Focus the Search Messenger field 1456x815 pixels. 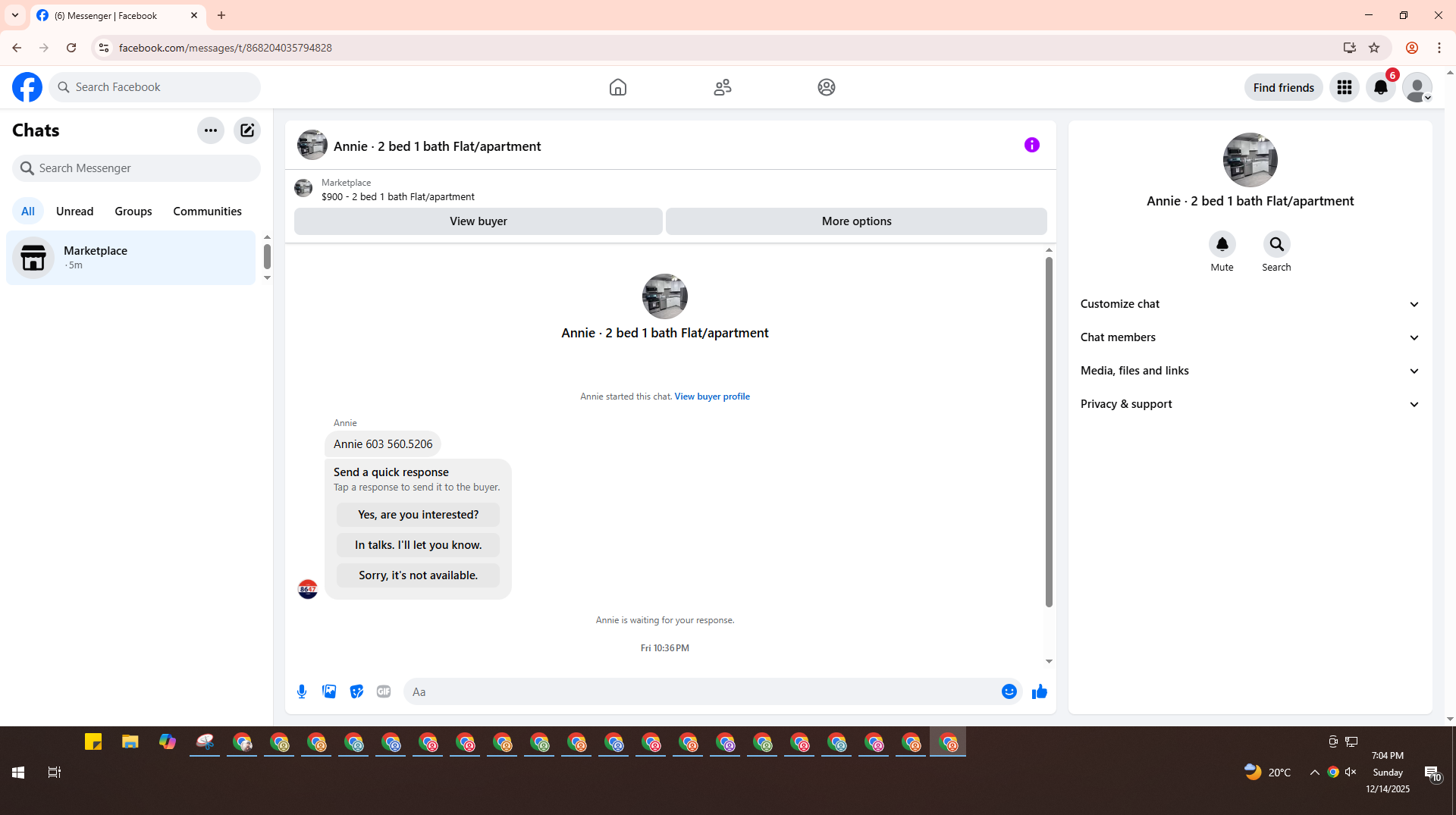(x=136, y=168)
